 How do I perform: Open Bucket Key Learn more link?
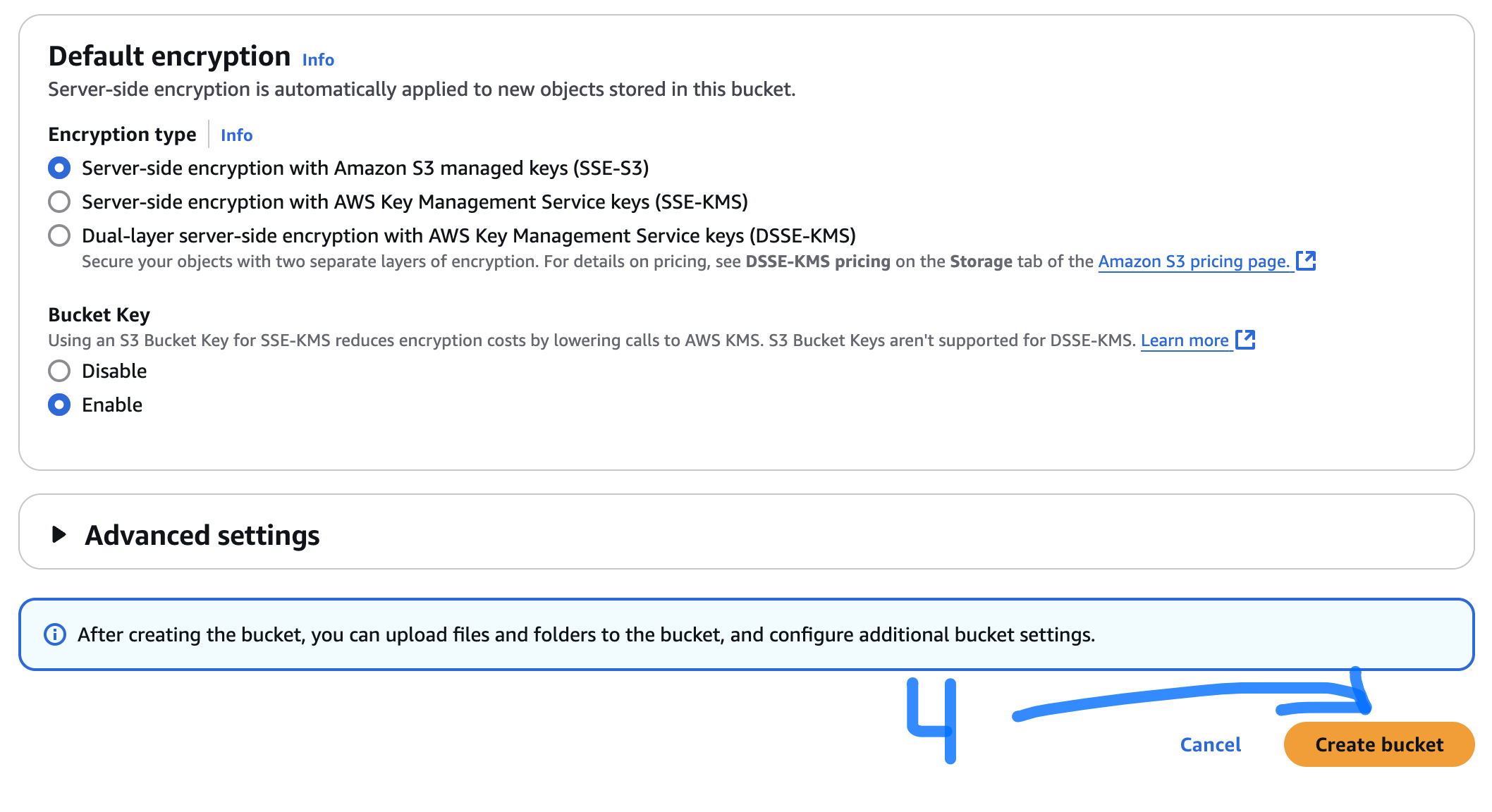[1185, 340]
